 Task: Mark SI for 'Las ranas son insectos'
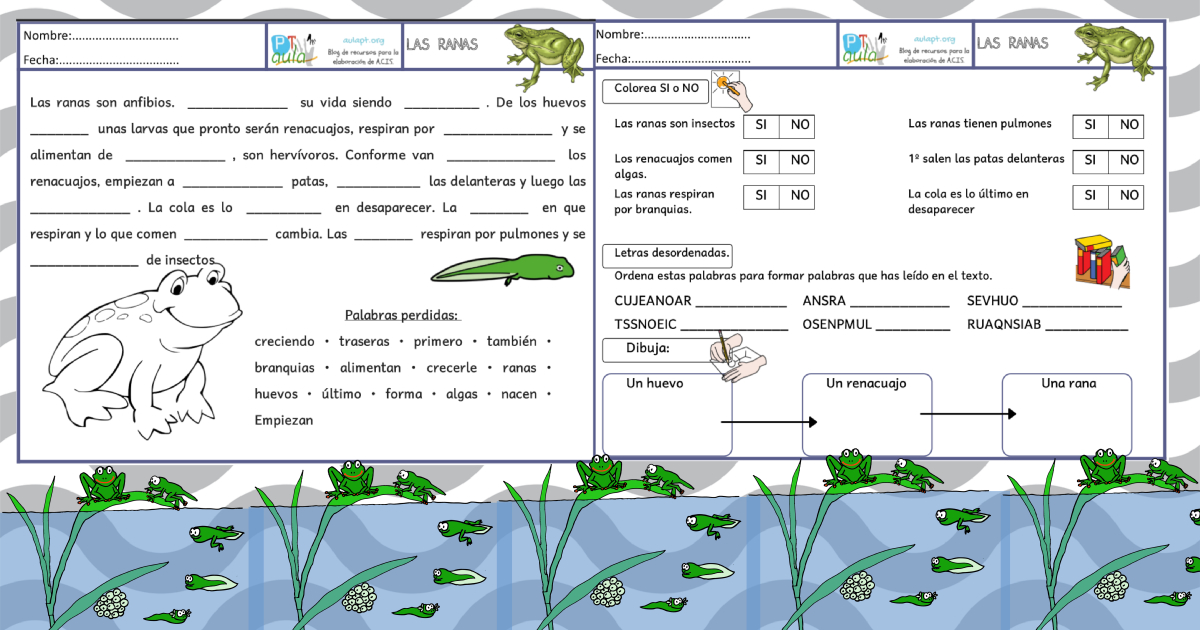(x=761, y=126)
